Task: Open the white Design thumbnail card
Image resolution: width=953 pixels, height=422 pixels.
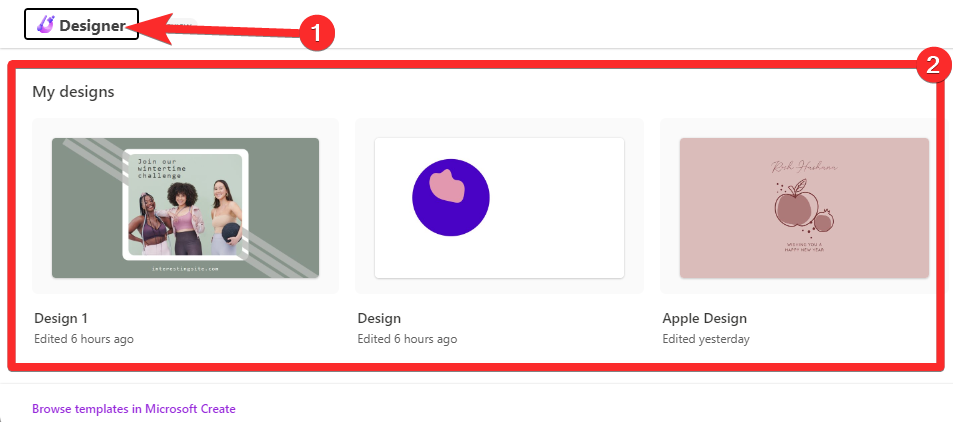Action: coord(499,207)
